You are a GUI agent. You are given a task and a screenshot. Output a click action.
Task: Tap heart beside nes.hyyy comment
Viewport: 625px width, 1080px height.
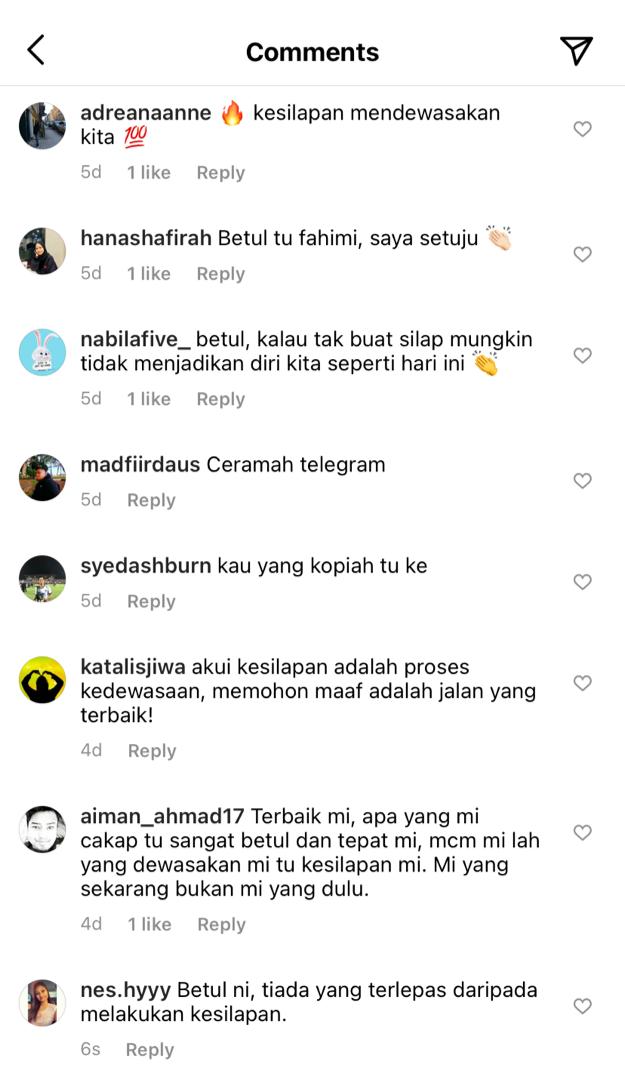[x=582, y=1006]
